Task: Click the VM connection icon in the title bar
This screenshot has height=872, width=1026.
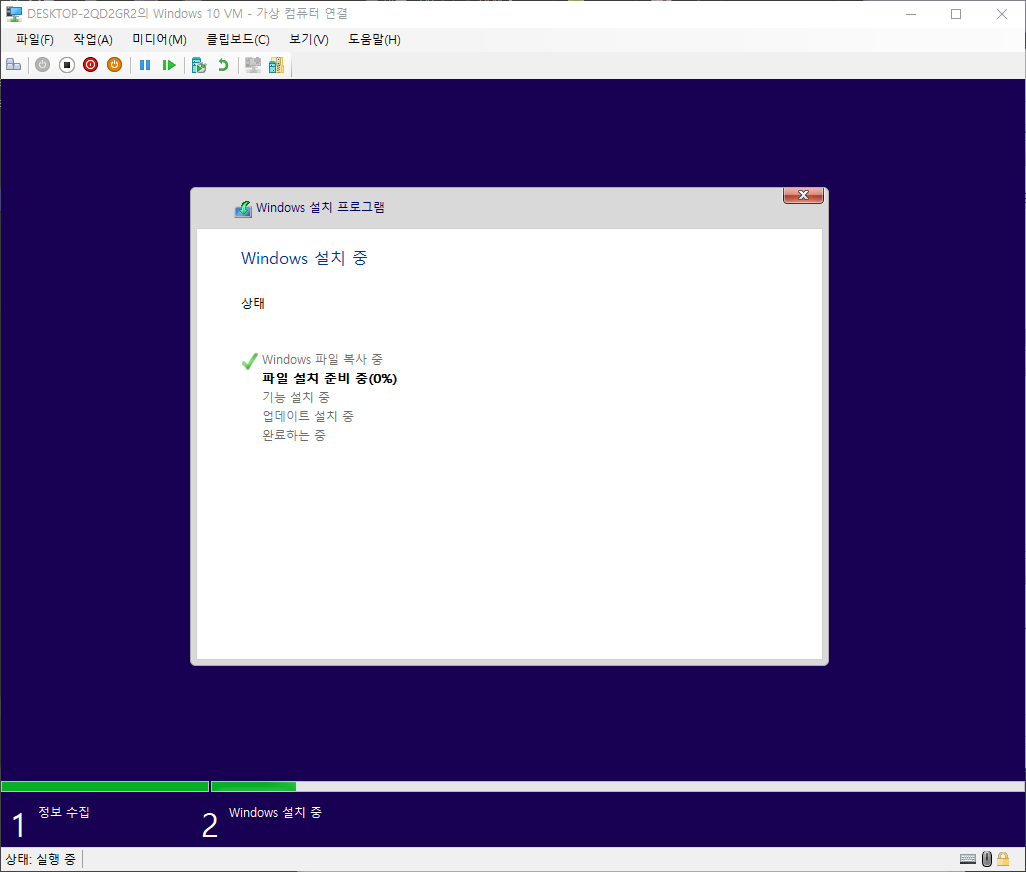Action: click(x=14, y=14)
